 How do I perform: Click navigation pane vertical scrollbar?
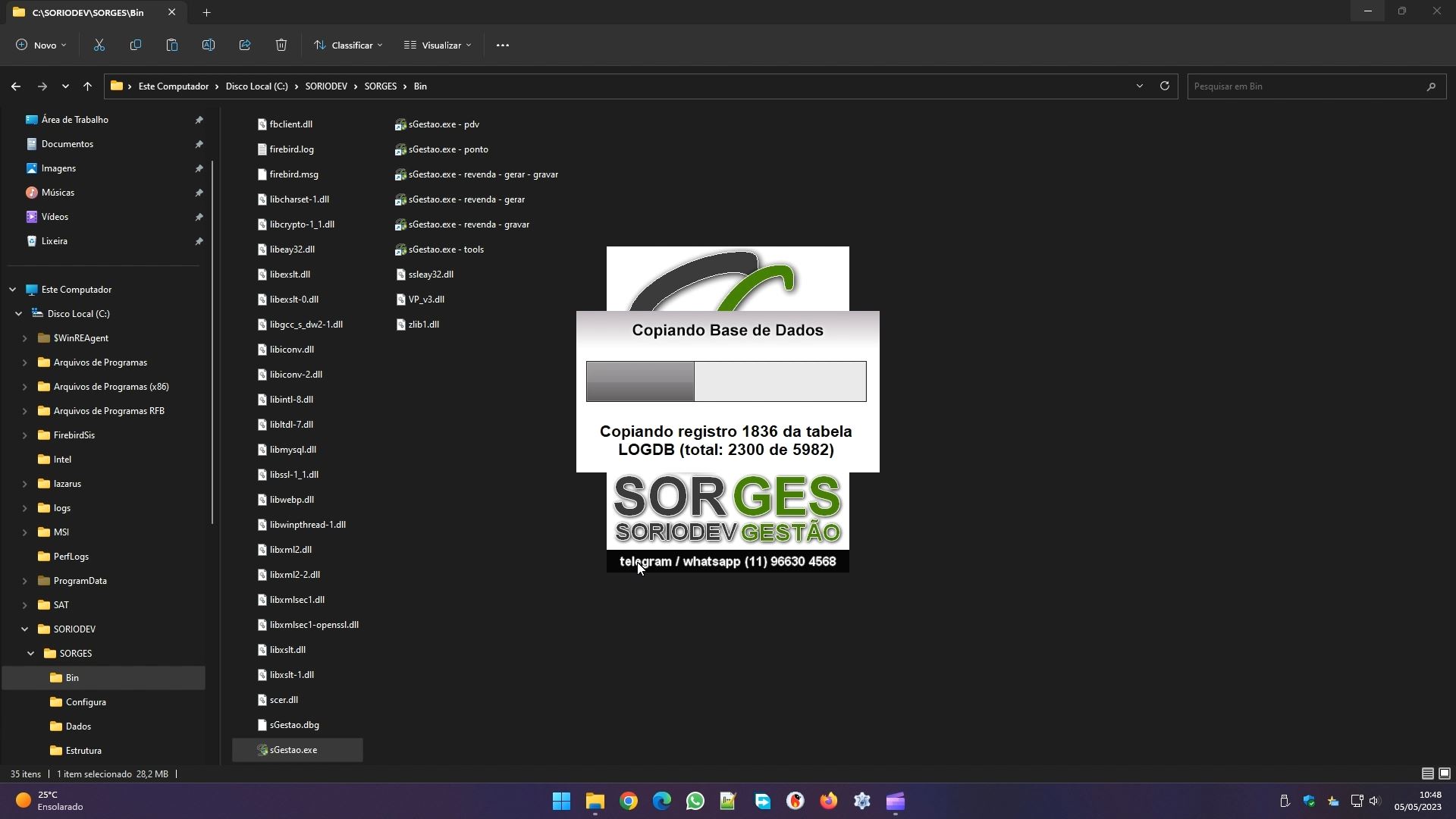(212, 342)
